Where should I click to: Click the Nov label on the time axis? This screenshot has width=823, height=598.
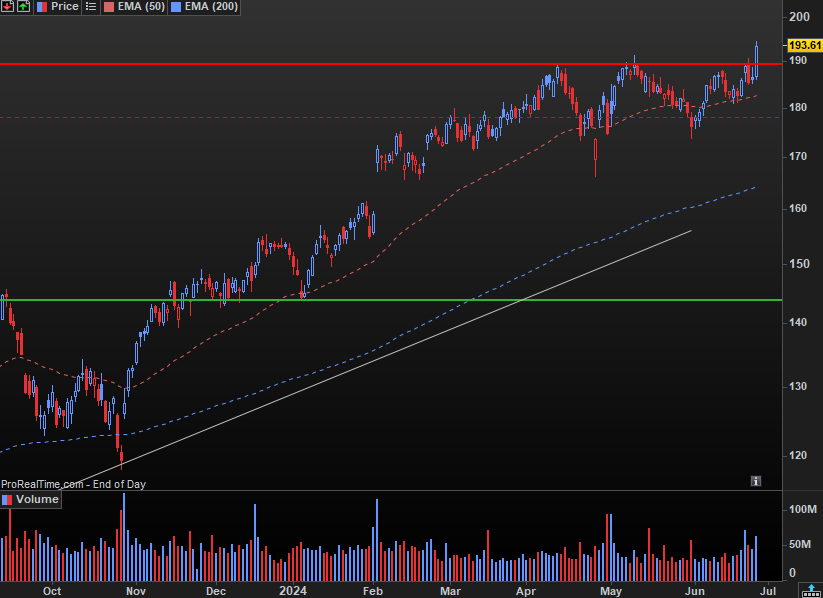click(136, 591)
